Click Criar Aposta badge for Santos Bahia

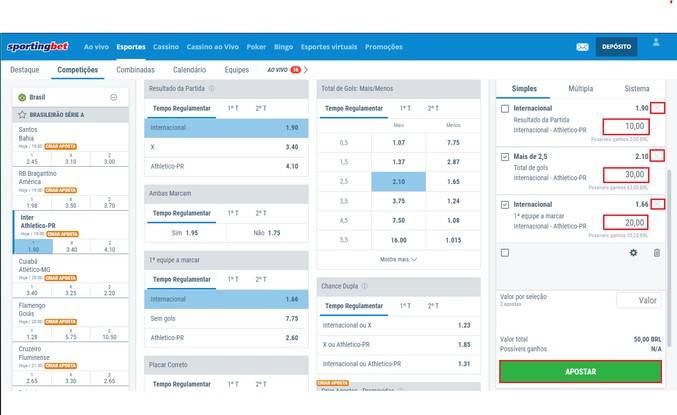point(60,146)
